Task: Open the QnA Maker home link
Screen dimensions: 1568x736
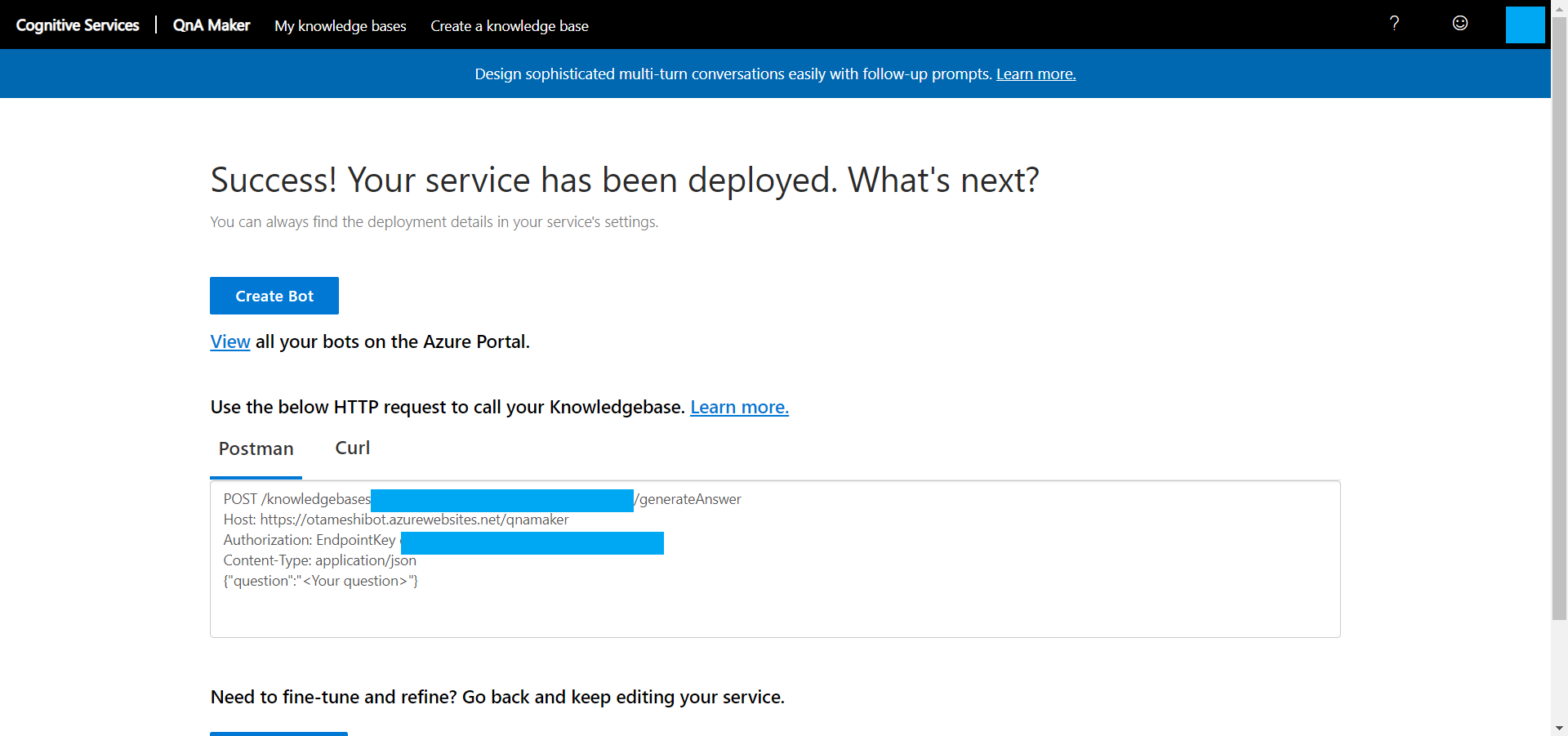Action: pyautogui.click(x=212, y=25)
